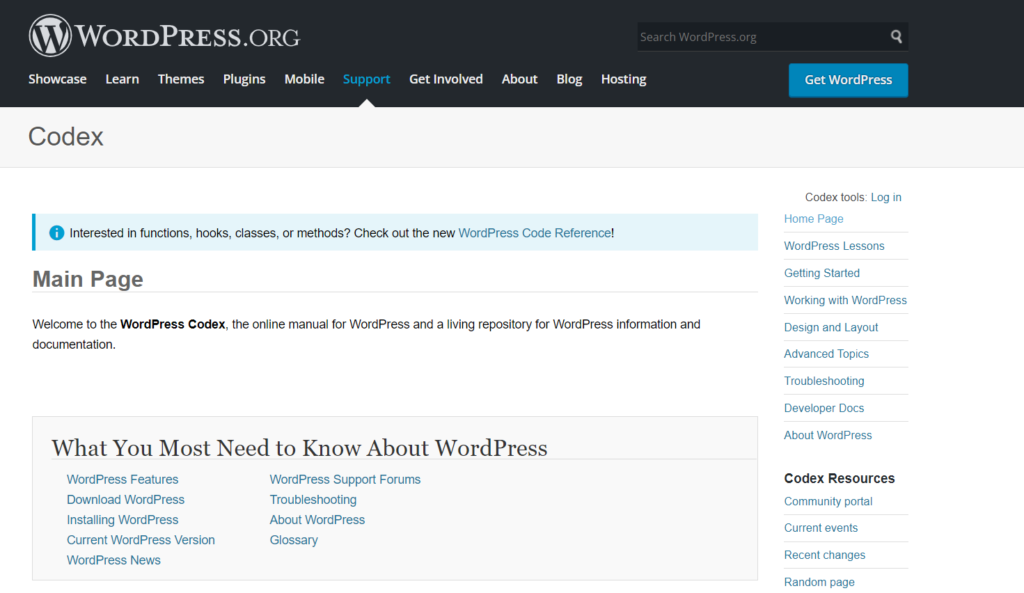Viewport: 1024px width, 593px height.
Task: Open the WordPress News link
Action: (x=114, y=560)
